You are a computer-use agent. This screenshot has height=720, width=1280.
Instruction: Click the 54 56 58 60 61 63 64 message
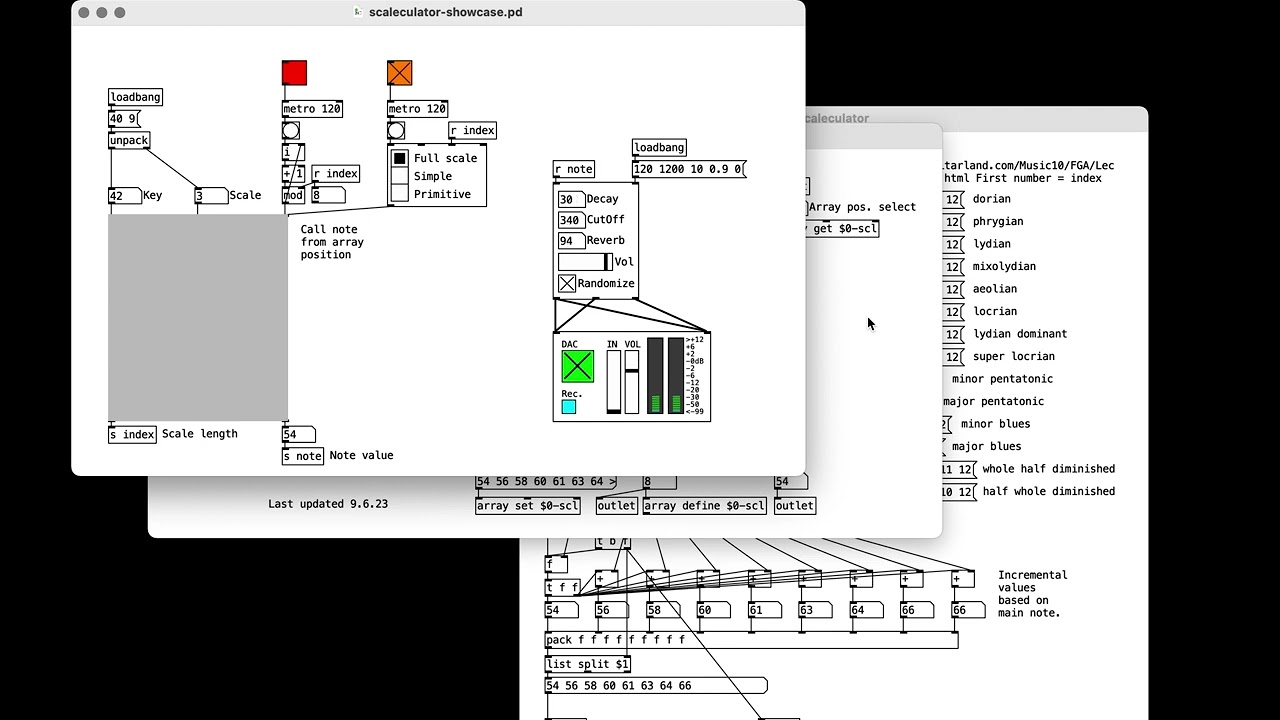pyautogui.click(x=546, y=482)
